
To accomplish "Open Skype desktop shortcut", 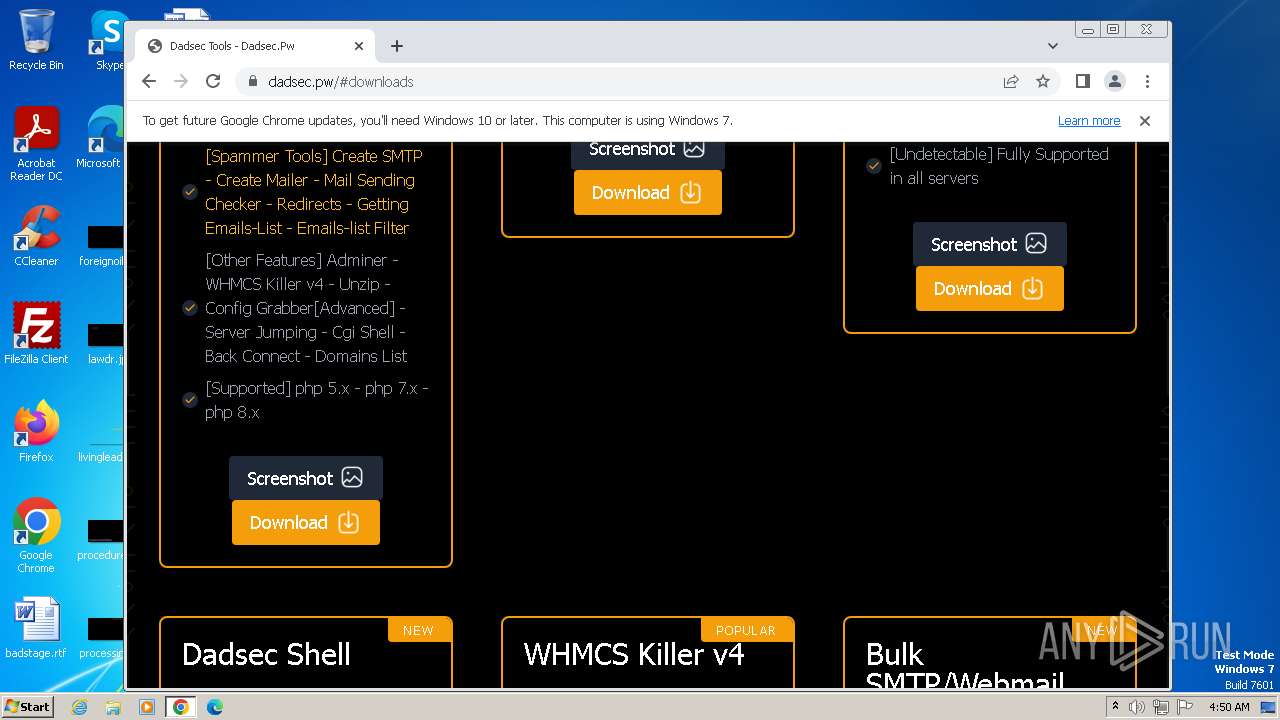I will (107, 40).
